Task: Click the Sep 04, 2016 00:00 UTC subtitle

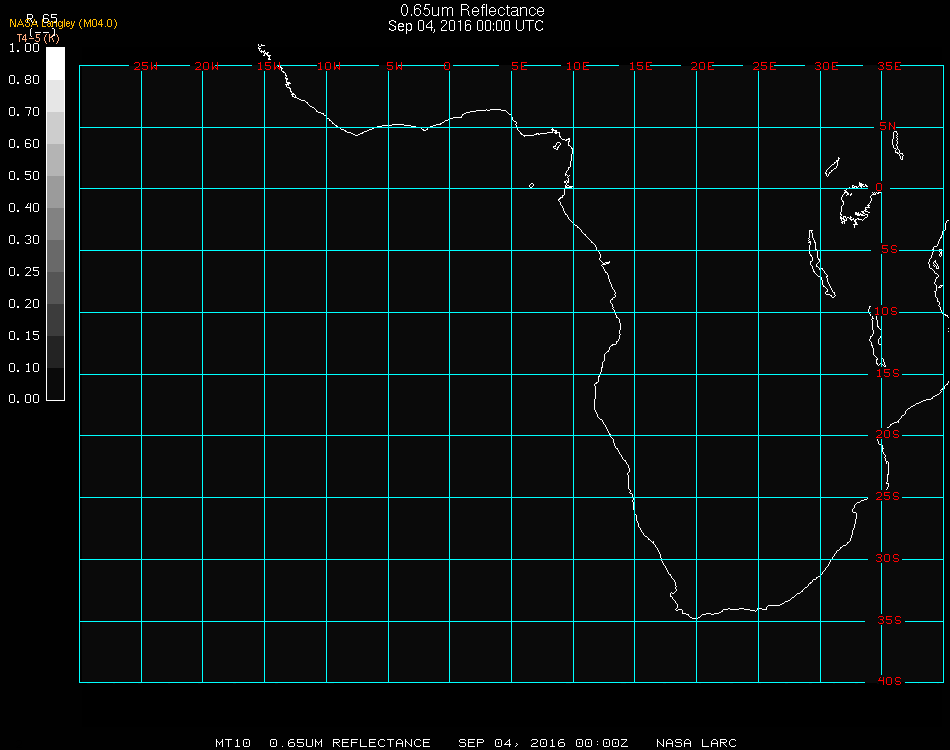Action: 466,26
